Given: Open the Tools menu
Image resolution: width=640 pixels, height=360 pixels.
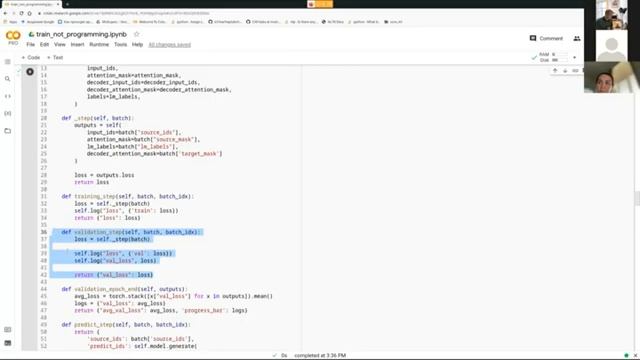Looking at the screenshot, I should click(x=120, y=44).
